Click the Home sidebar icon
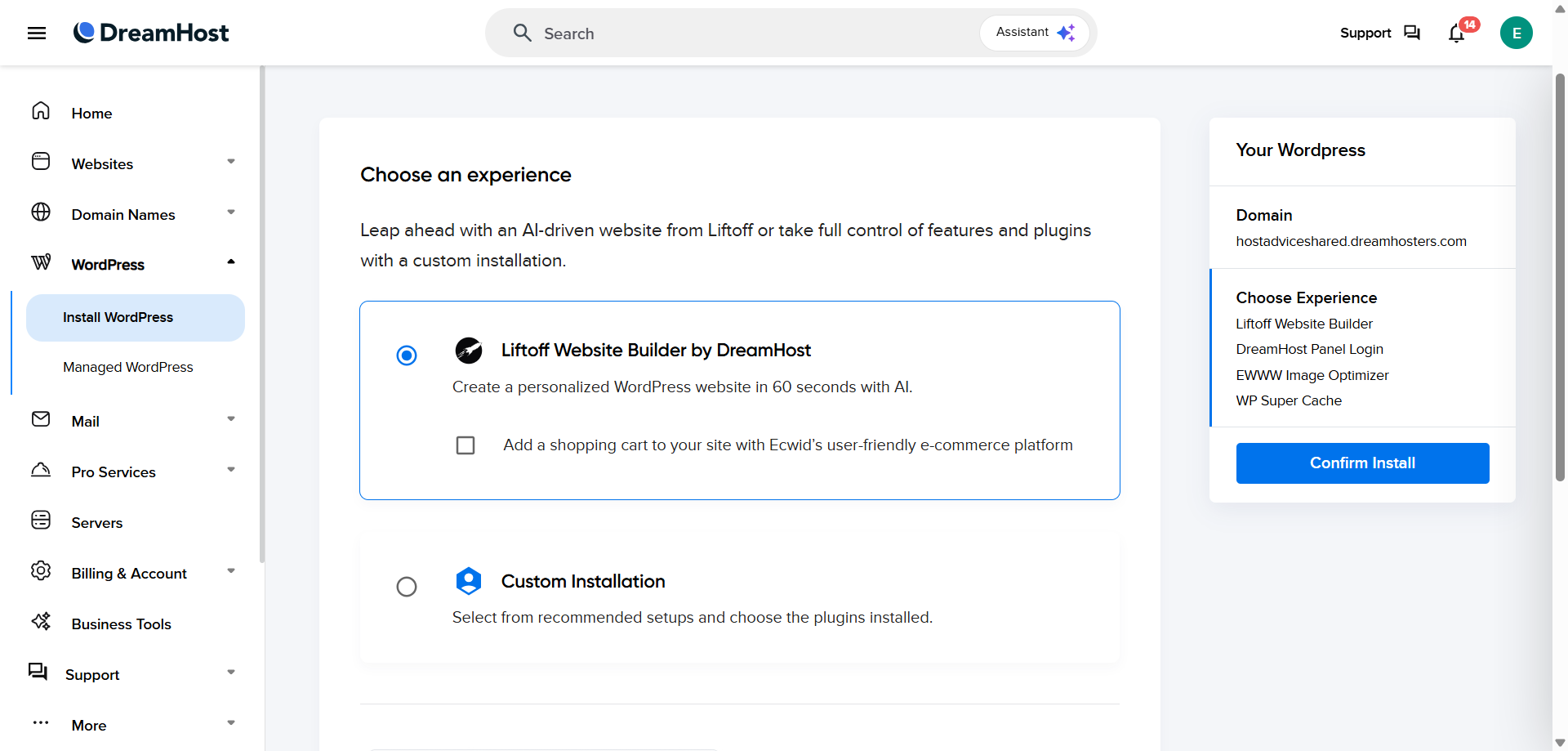Viewport: 1568px width, 751px height. pos(41,111)
